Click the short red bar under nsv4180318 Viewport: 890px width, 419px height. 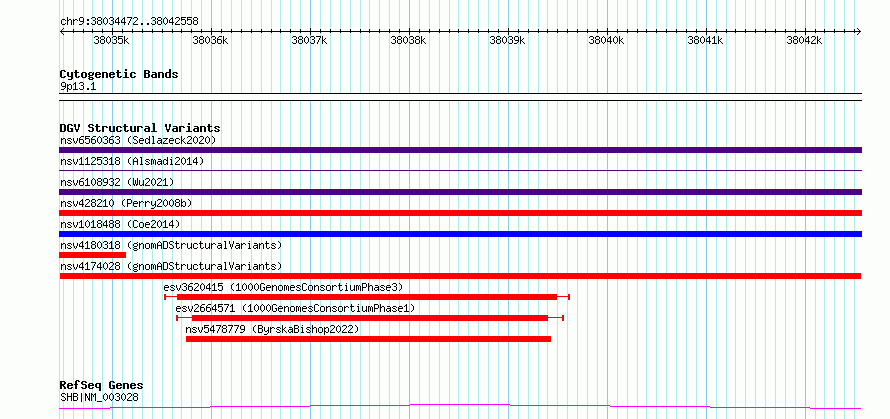[x=93, y=255]
